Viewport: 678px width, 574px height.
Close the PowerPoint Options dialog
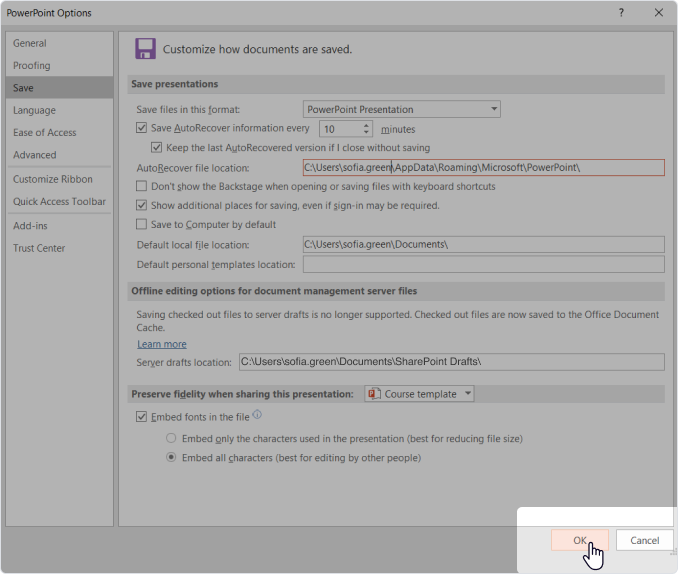click(x=659, y=13)
